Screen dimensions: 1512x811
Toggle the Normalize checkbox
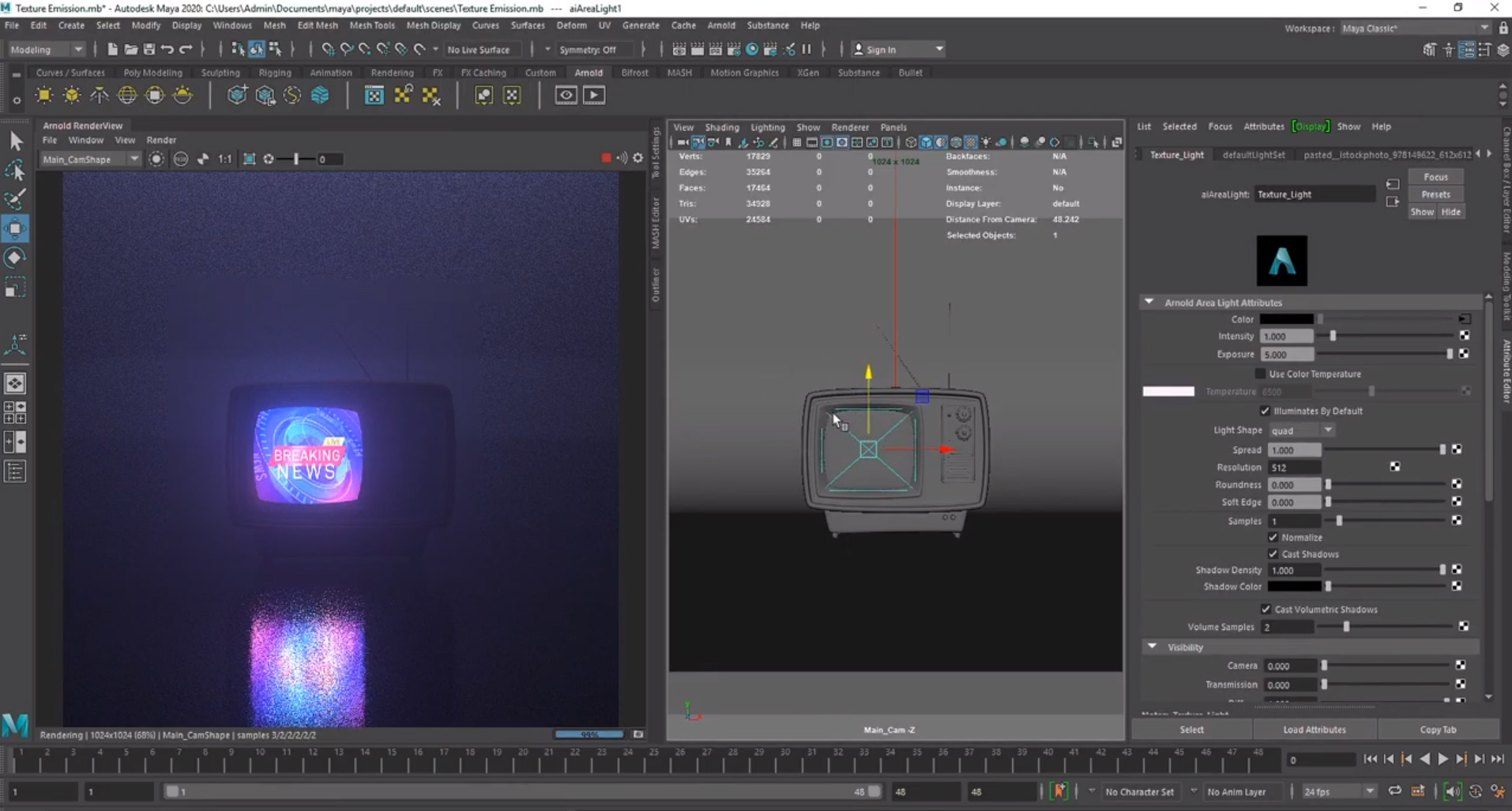(1273, 538)
